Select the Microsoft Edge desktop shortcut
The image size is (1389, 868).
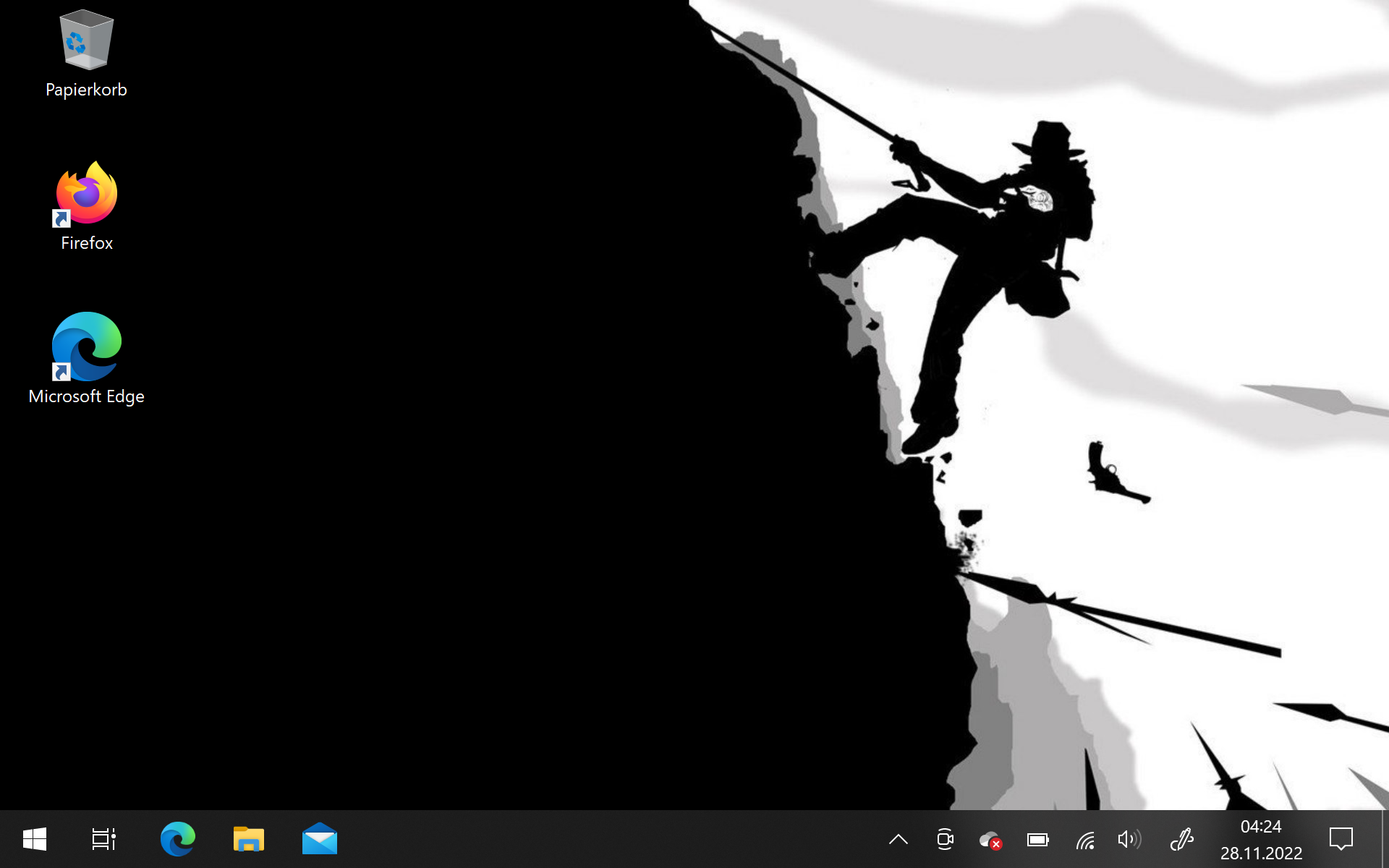point(86,346)
